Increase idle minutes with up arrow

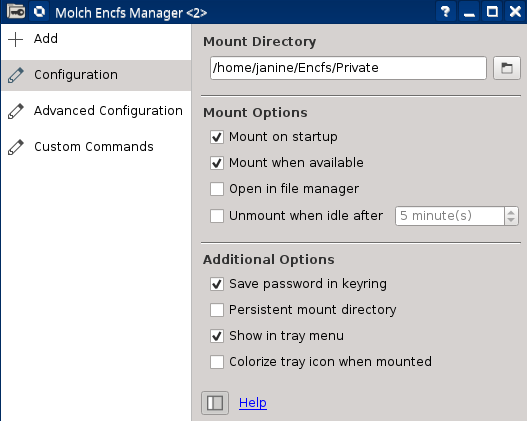pyautogui.click(x=511, y=212)
